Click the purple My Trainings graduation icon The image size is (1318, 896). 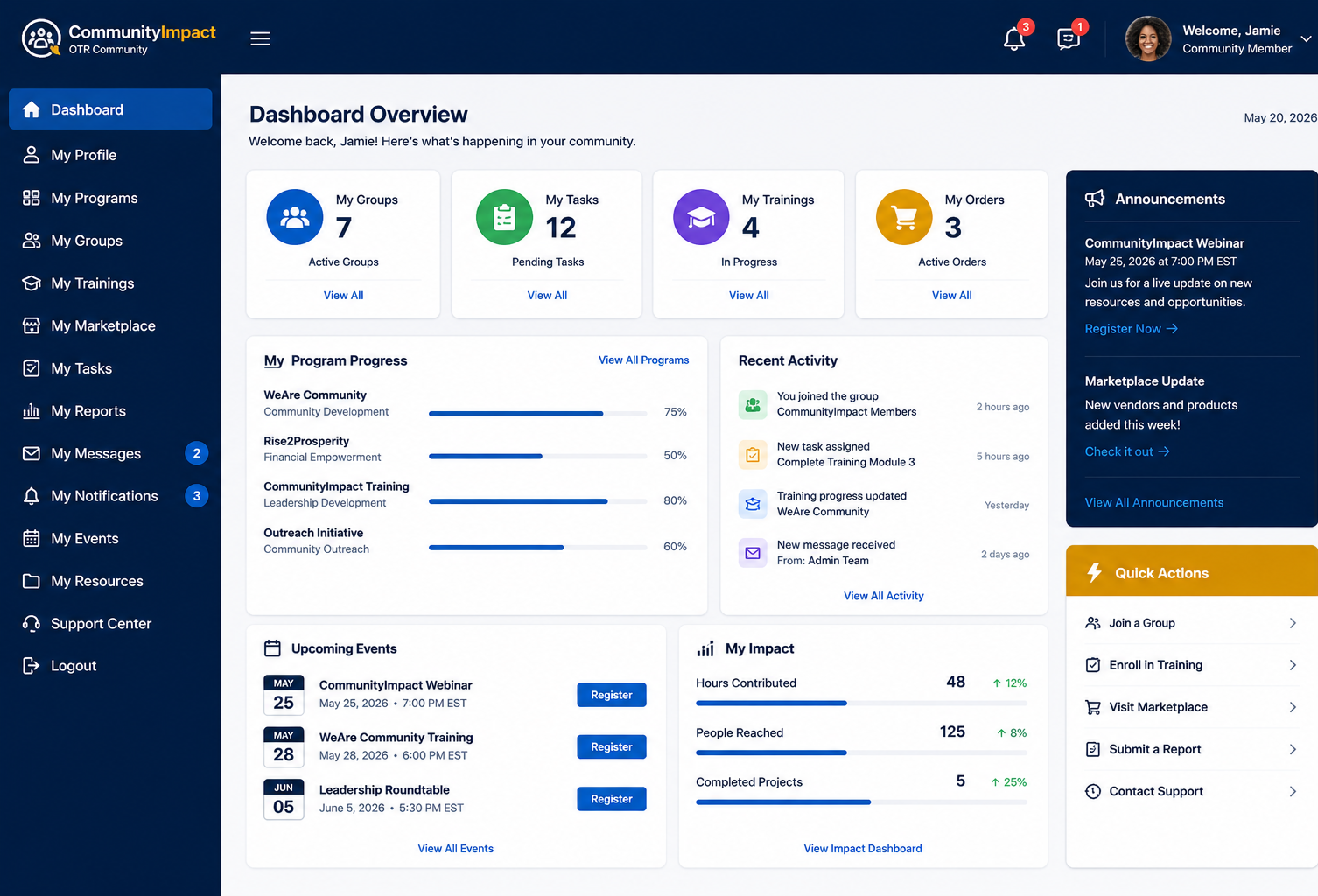click(701, 217)
